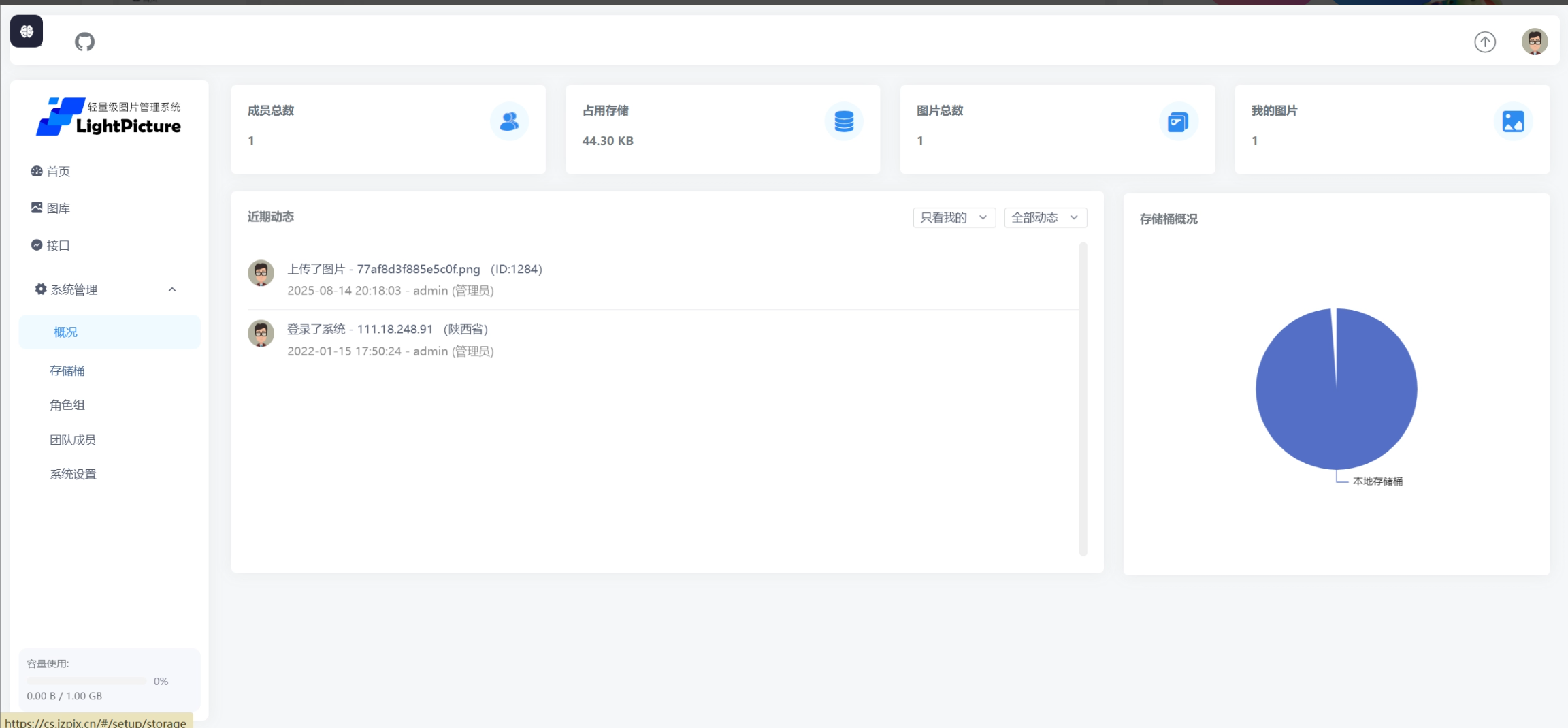
Task: Go to 首页 in sidebar
Action: pos(58,172)
